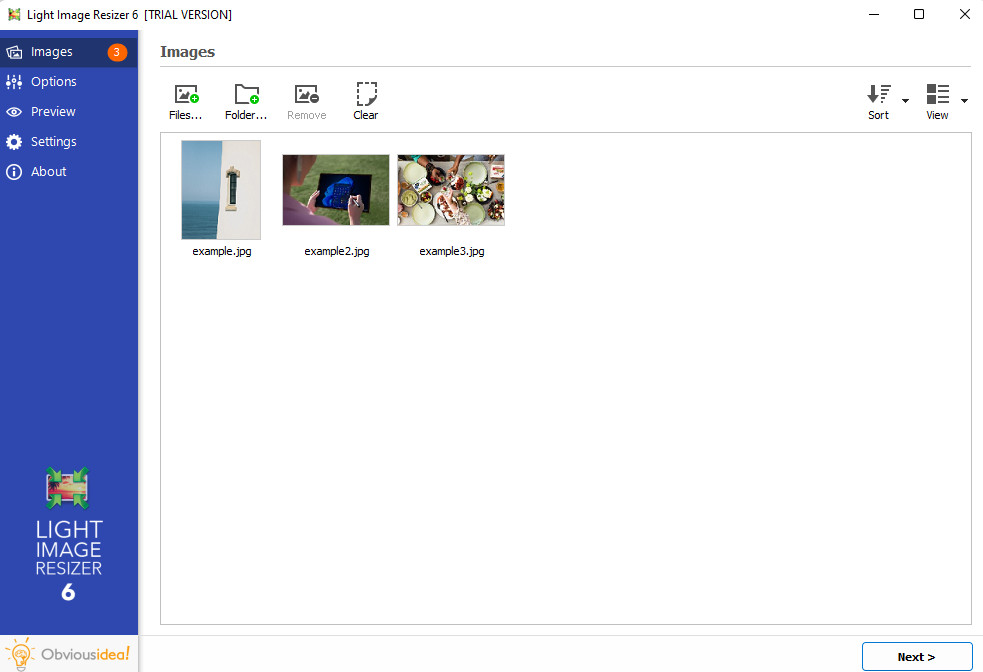This screenshot has height=672, width=983.
Task: Click the Remove image toolbar icon
Action: click(307, 95)
